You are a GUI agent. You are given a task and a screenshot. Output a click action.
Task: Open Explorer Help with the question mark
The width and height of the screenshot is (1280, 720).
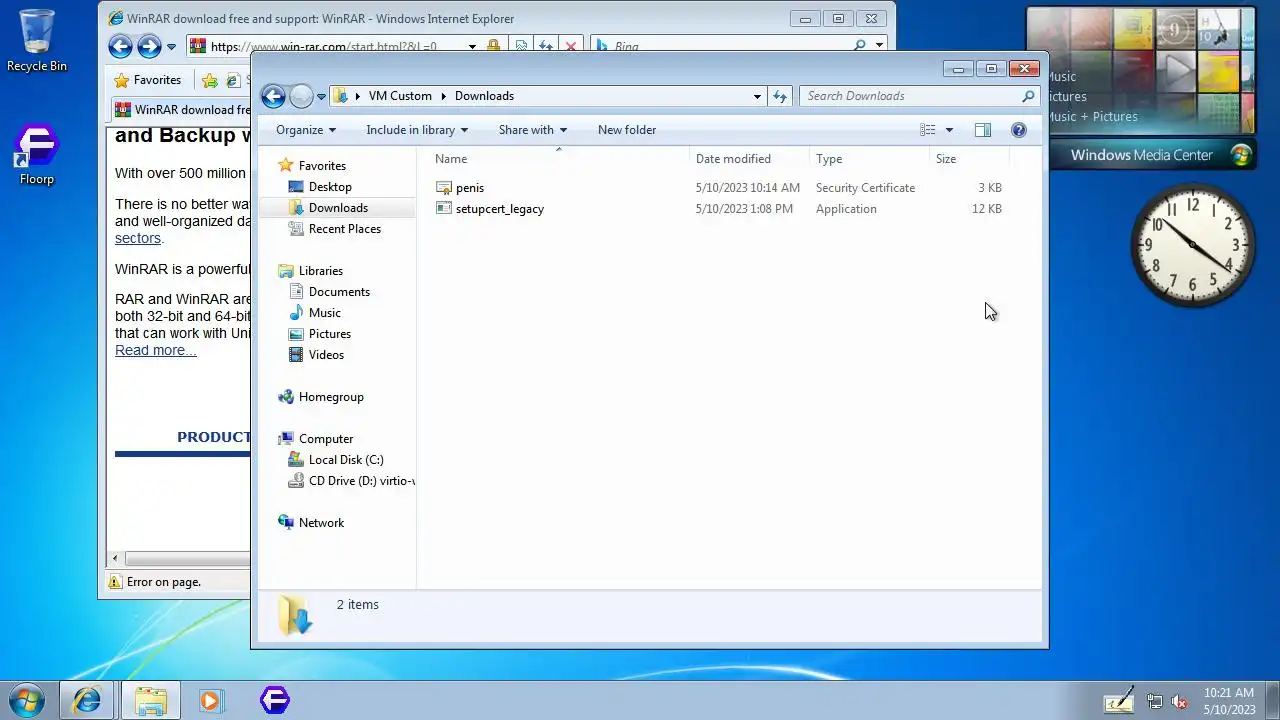[x=1018, y=130]
